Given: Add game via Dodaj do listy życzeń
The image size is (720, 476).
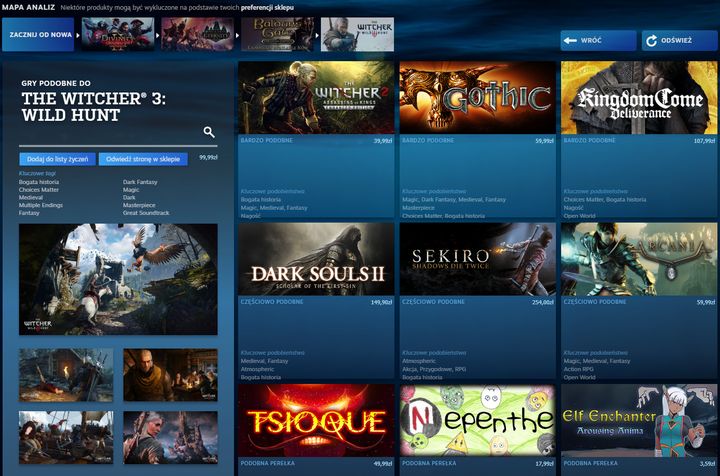Looking at the screenshot, I should tap(58, 159).
